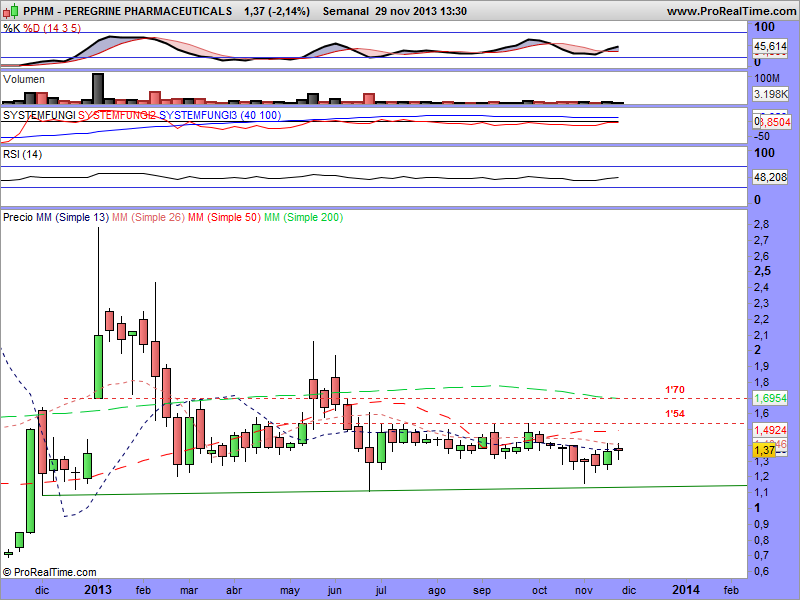This screenshot has width=800, height=600.
Task: Click the red 1,4924 moving average value
Action: coord(770,430)
